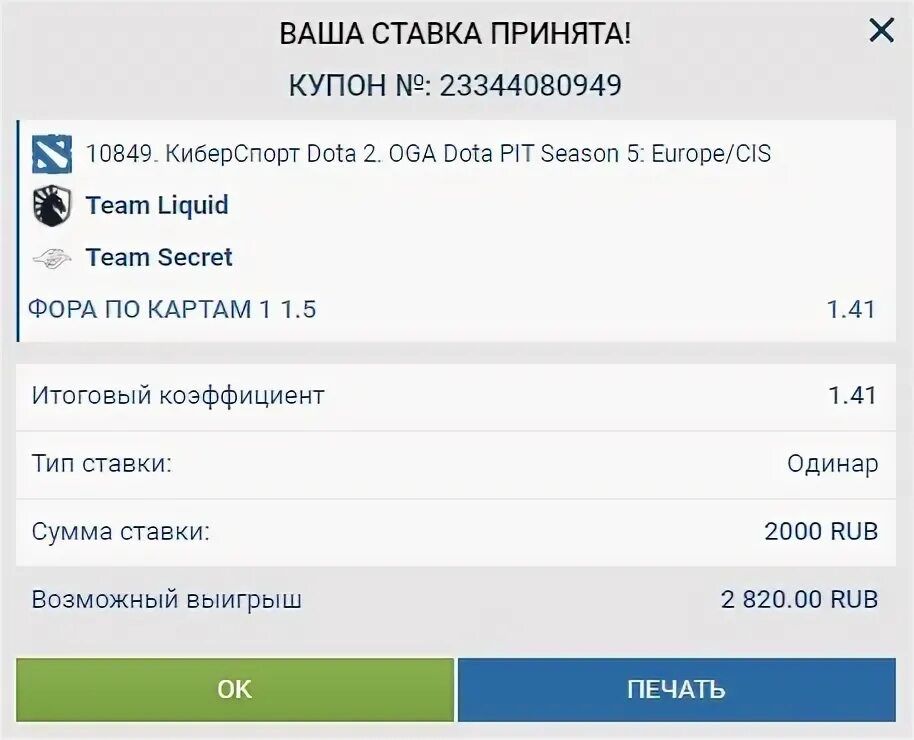Select the Team Secret team name
Screen dimensions: 914x740
[x=159, y=257]
